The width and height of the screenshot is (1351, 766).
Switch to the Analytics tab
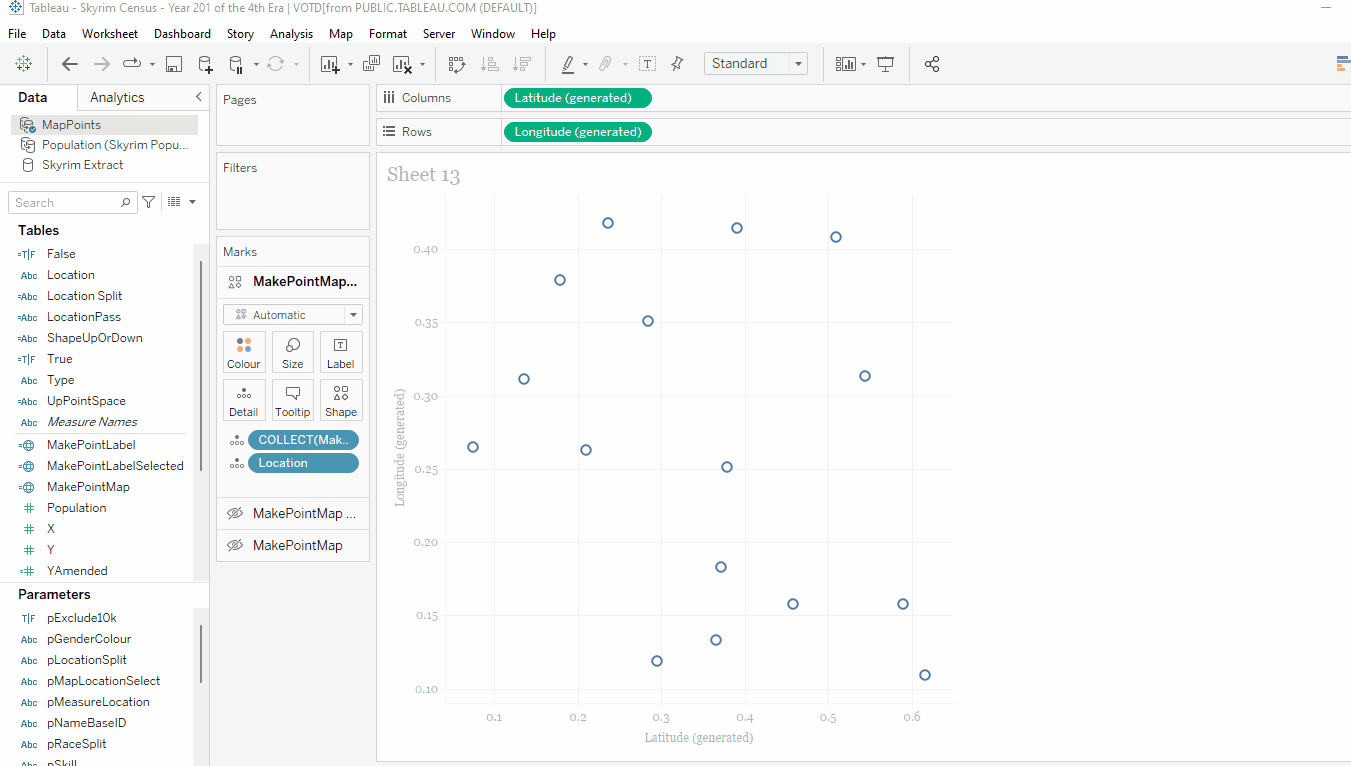point(117,97)
